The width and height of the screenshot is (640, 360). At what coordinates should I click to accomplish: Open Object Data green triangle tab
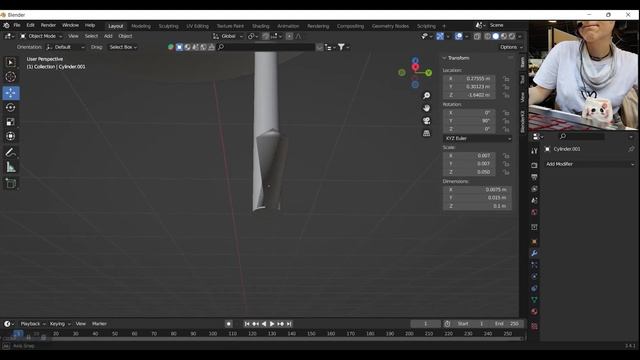[534, 300]
